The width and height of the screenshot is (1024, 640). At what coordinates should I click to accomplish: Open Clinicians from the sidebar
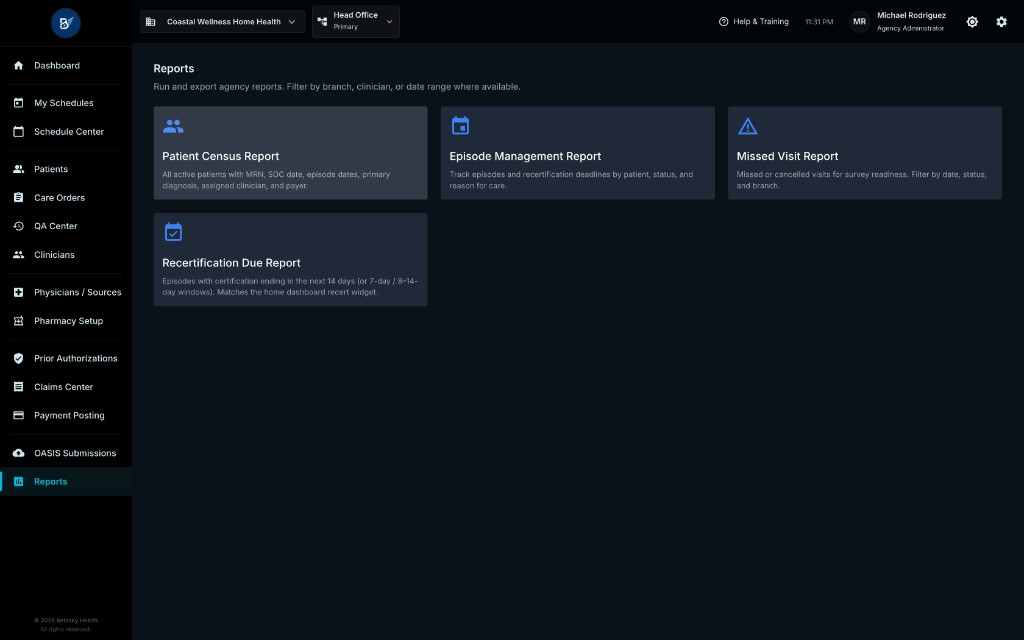coord(65,255)
